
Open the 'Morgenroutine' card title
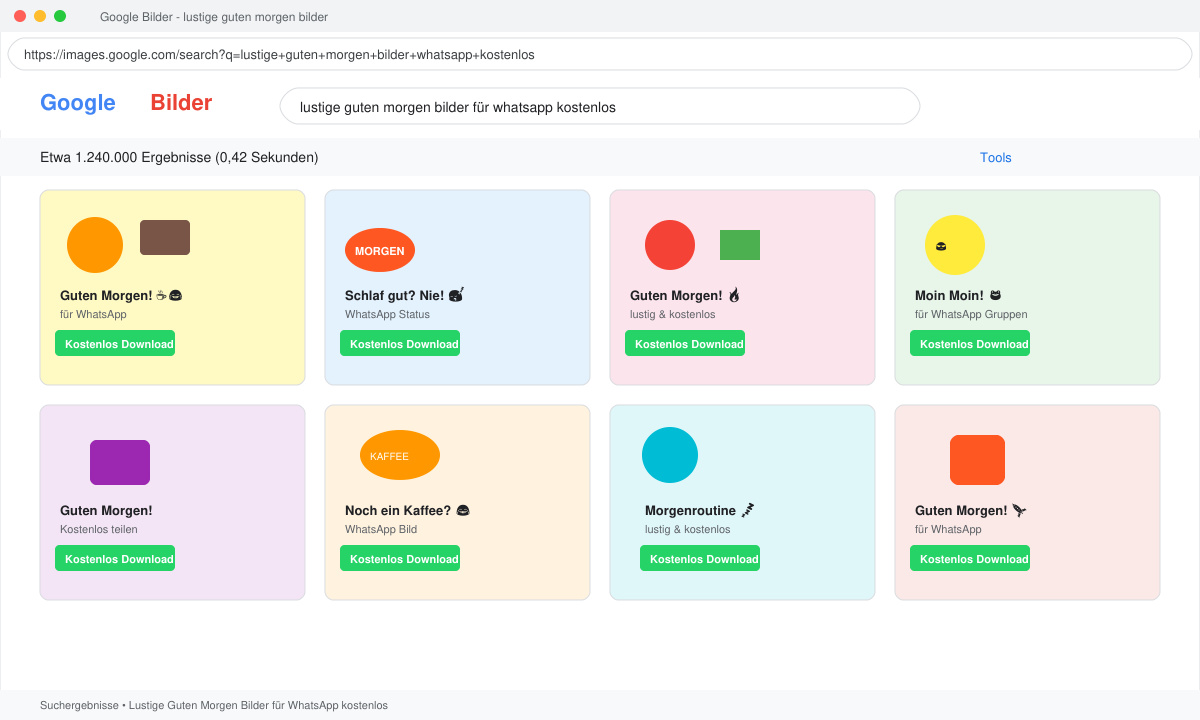(x=699, y=510)
